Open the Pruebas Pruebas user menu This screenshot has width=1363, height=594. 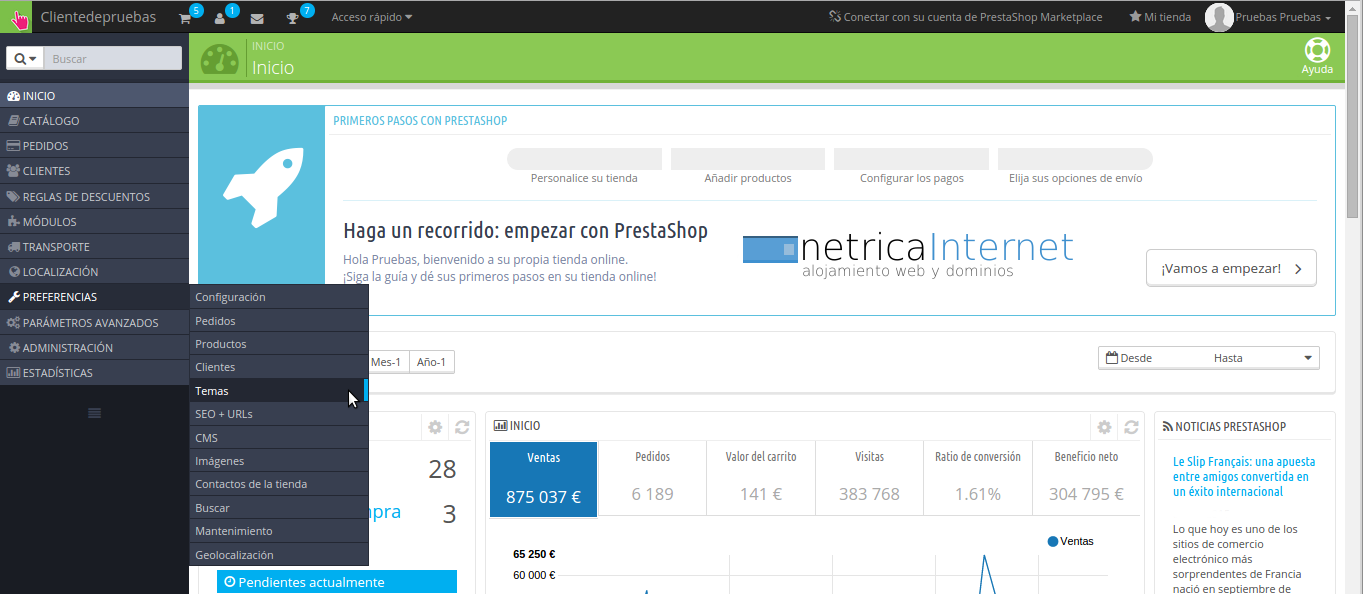[1283, 17]
